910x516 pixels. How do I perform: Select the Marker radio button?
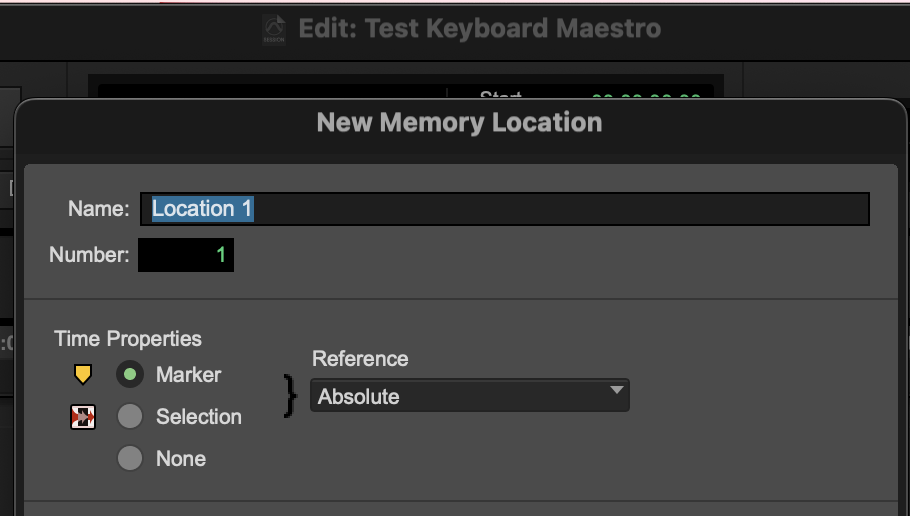(x=130, y=375)
